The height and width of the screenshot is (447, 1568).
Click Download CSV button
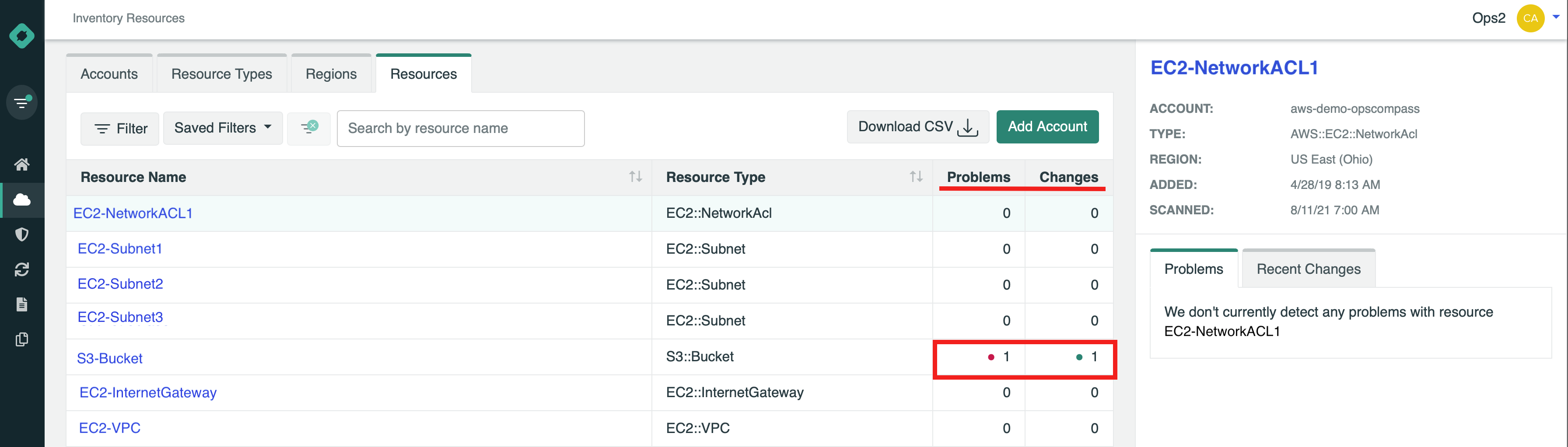coord(918,126)
